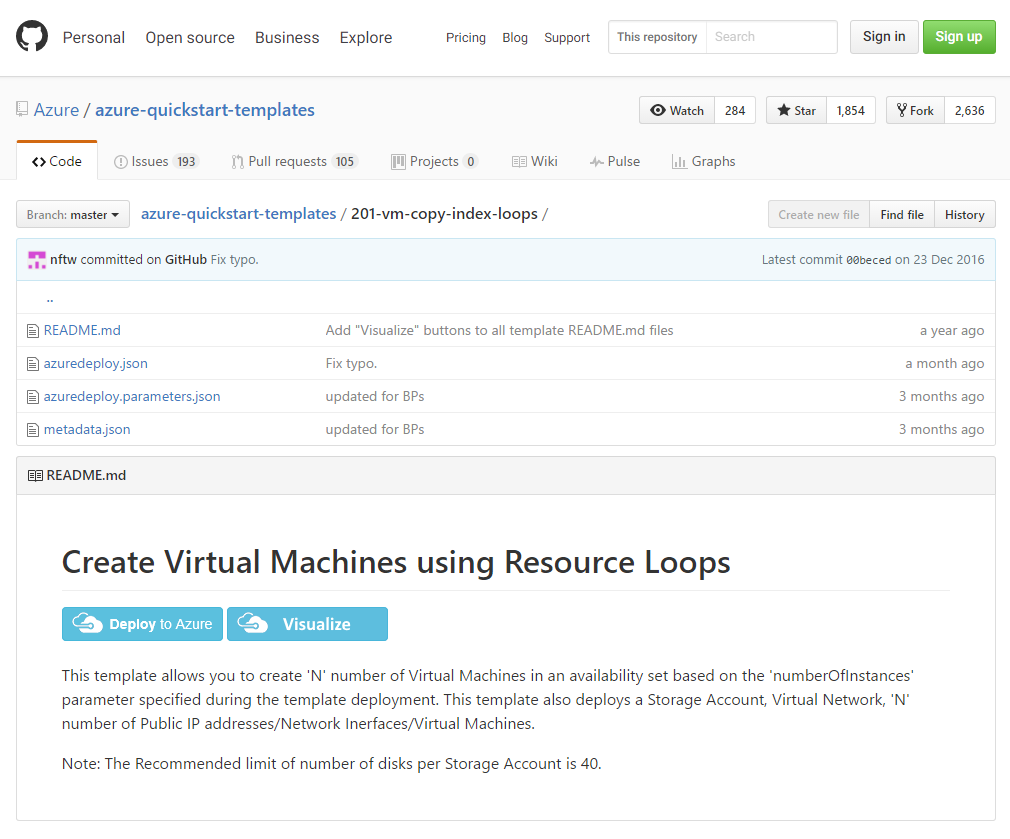Open the Pulse tab
This screenshot has width=1010, height=839.
pyautogui.click(x=615, y=161)
